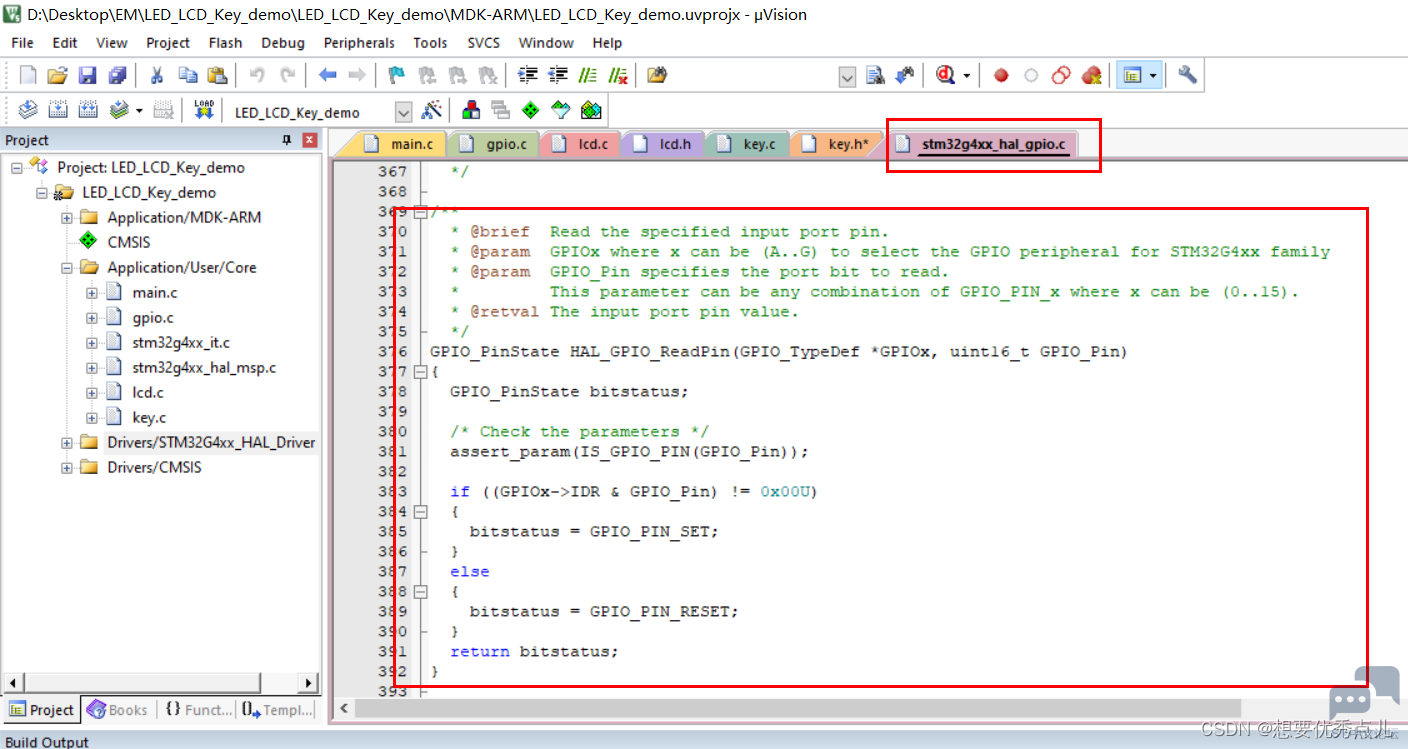Select key.c in the project tree
Image resolution: width=1408 pixels, height=749 pixels.
[x=149, y=417]
